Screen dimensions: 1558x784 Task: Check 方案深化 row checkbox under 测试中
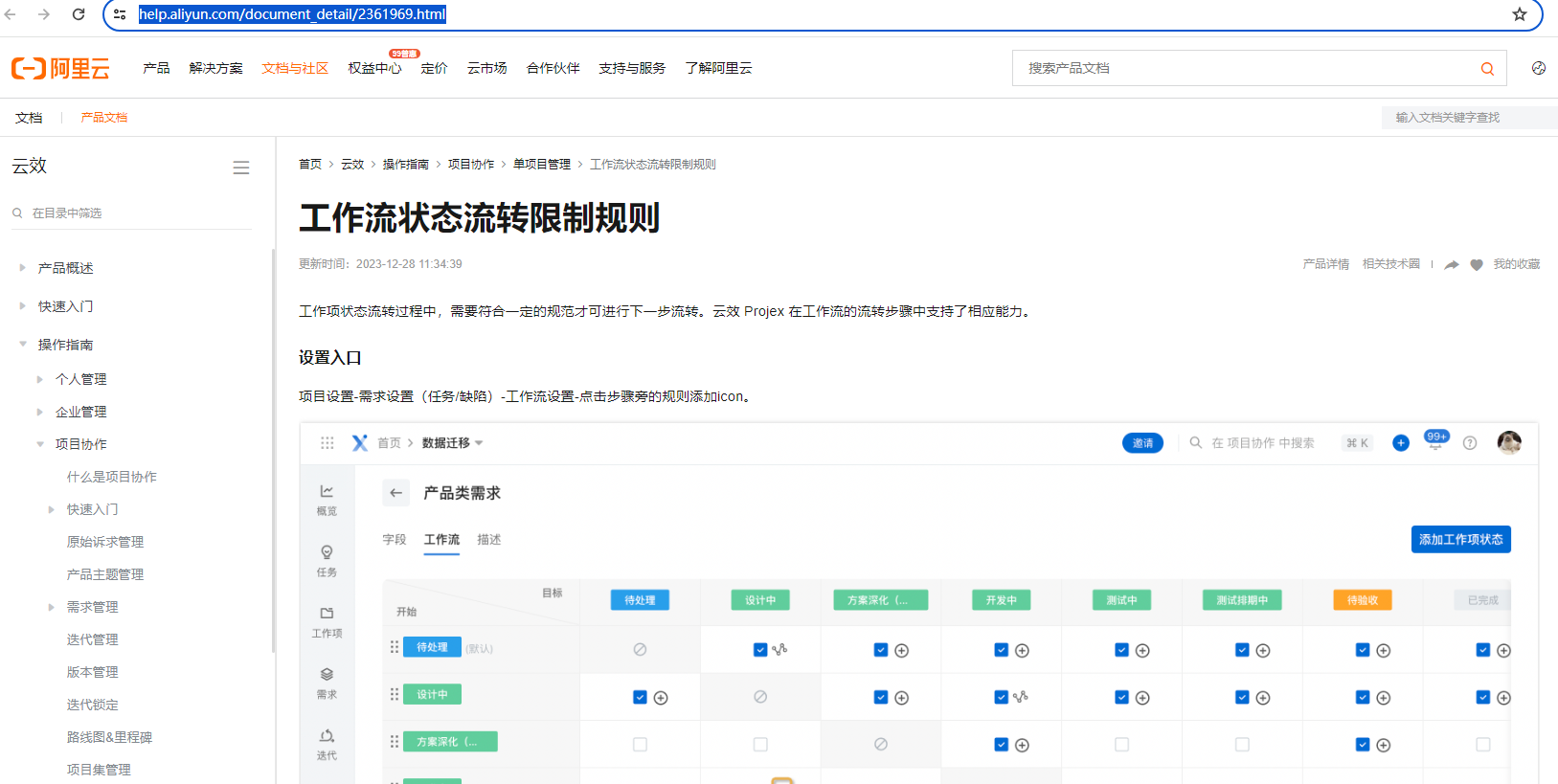tap(1121, 745)
